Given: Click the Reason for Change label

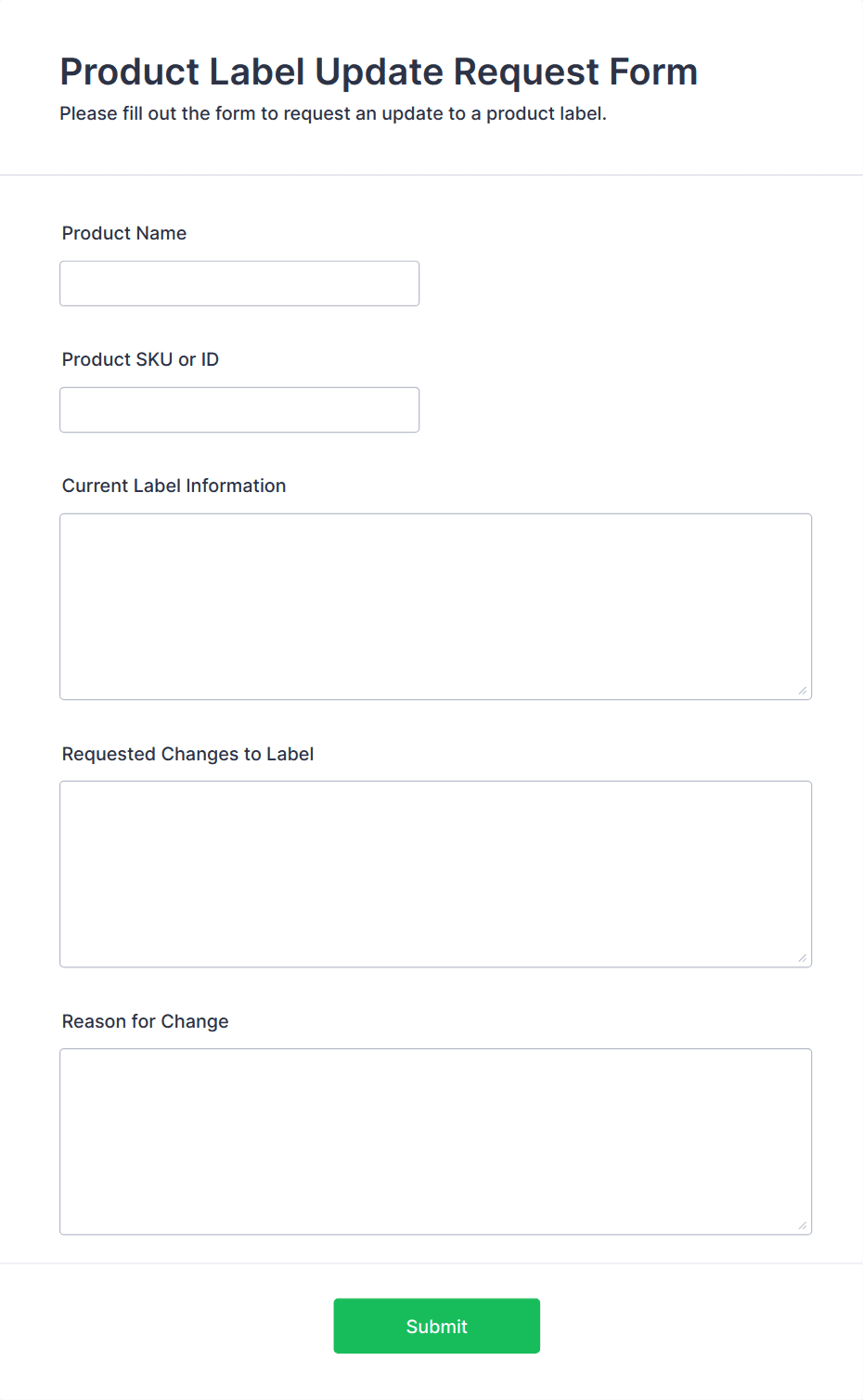Looking at the screenshot, I should point(145,1021).
